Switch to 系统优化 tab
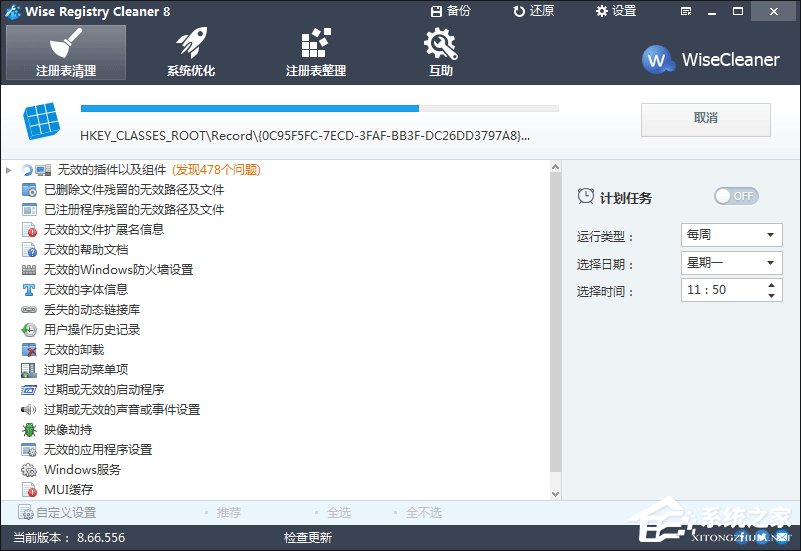Viewport: 801px width, 551px height. [191, 52]
